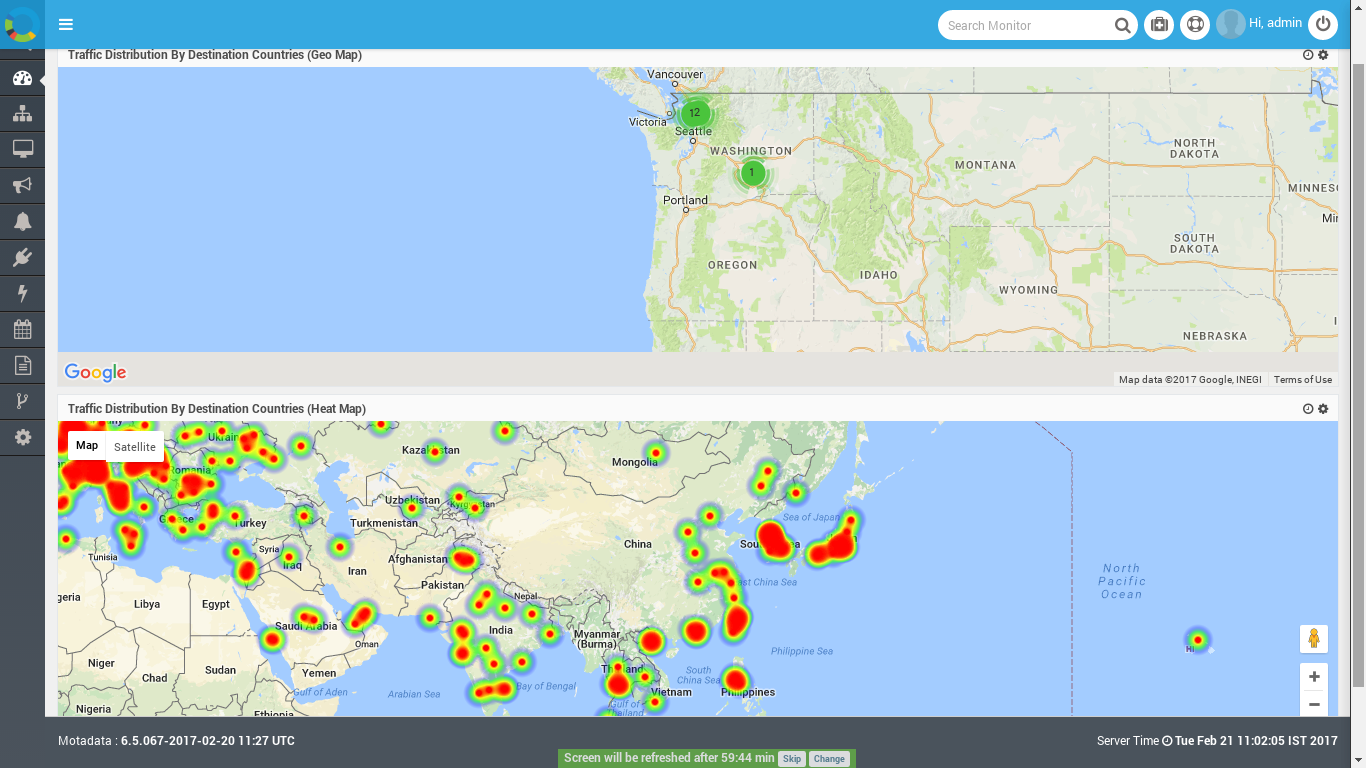This screenshot has height=768, width=1366.
Task: Click the Google logo on geo map
Action: pos(95,373)
